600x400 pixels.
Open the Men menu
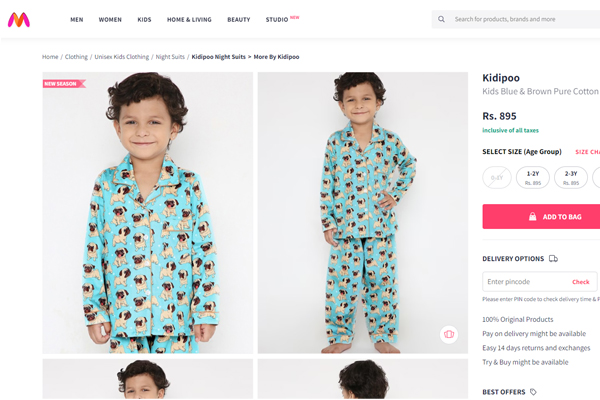click(77, 19)
